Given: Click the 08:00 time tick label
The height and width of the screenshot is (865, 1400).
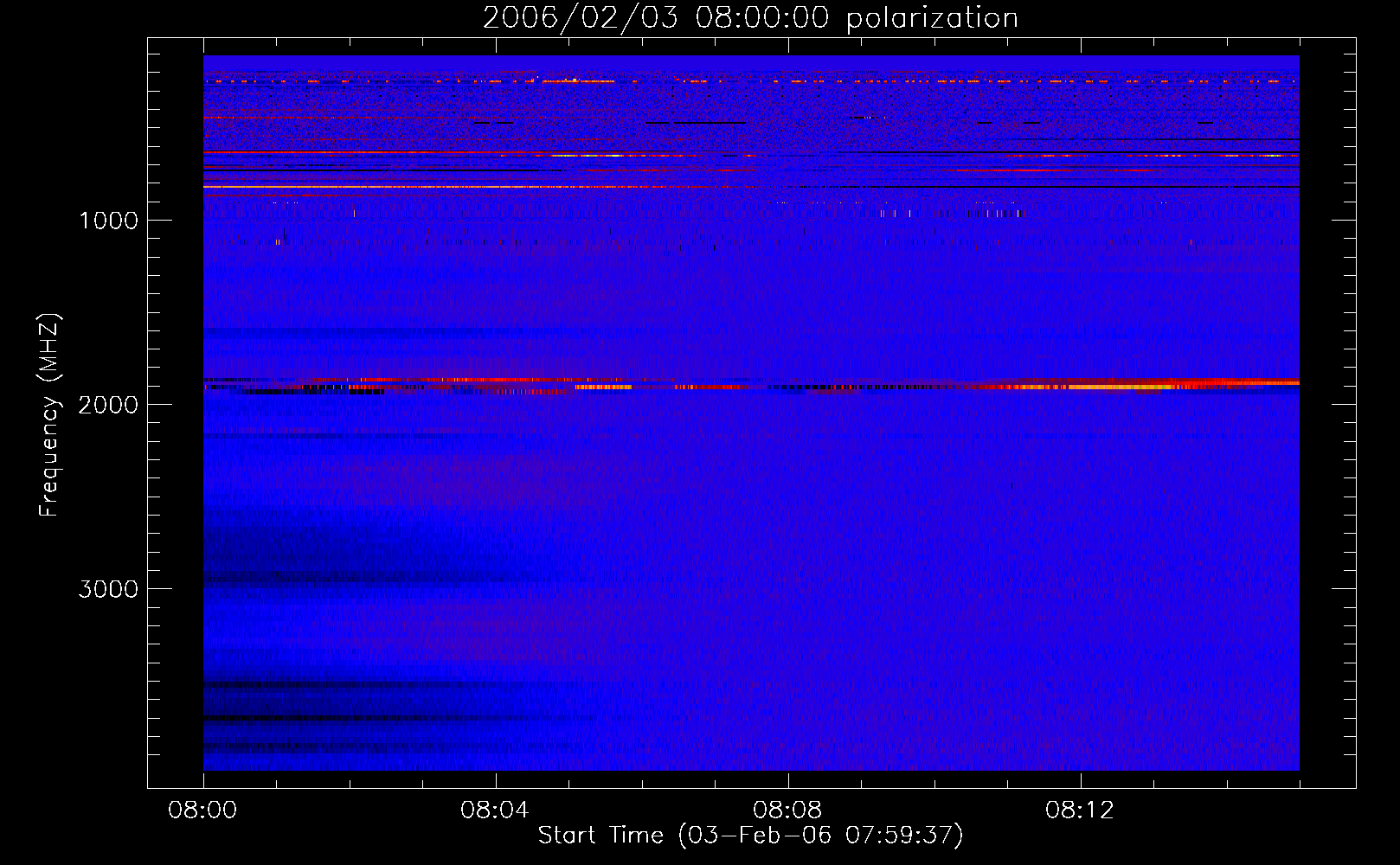Looking at the screenshot, I should 202,811.
